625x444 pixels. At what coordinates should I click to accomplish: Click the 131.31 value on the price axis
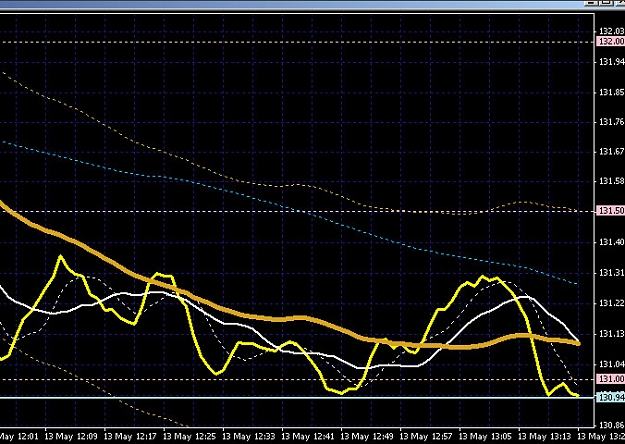pyautogui.click(x=612, y=273)
